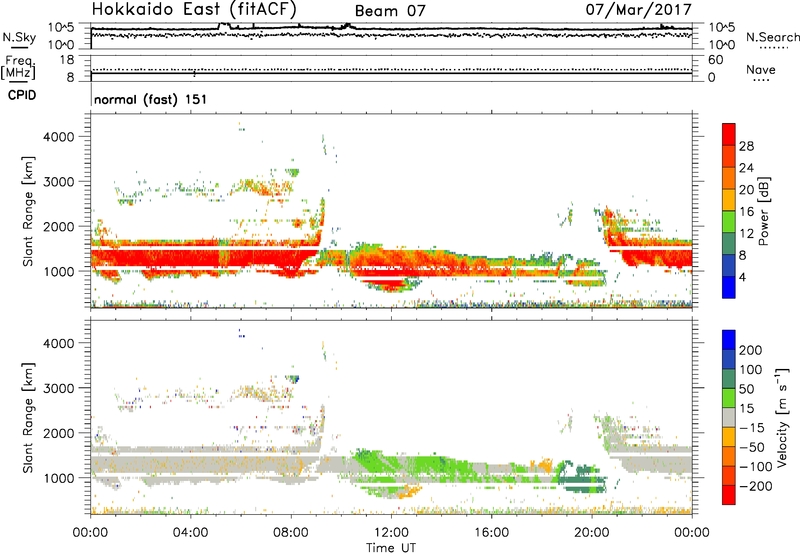Click "1000" tick on Velocity panel axis
The width and height of the screenshot is (800, 554).
tap(59, 478)
